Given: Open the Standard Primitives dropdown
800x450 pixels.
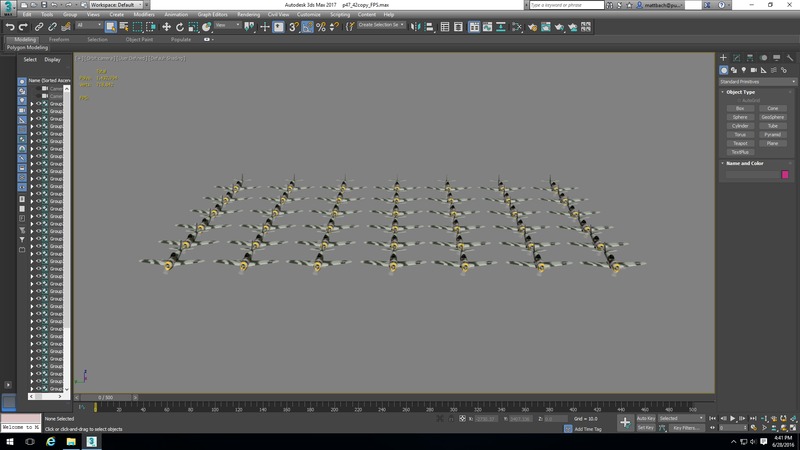Looking at the screenshot, I should 756,81.
